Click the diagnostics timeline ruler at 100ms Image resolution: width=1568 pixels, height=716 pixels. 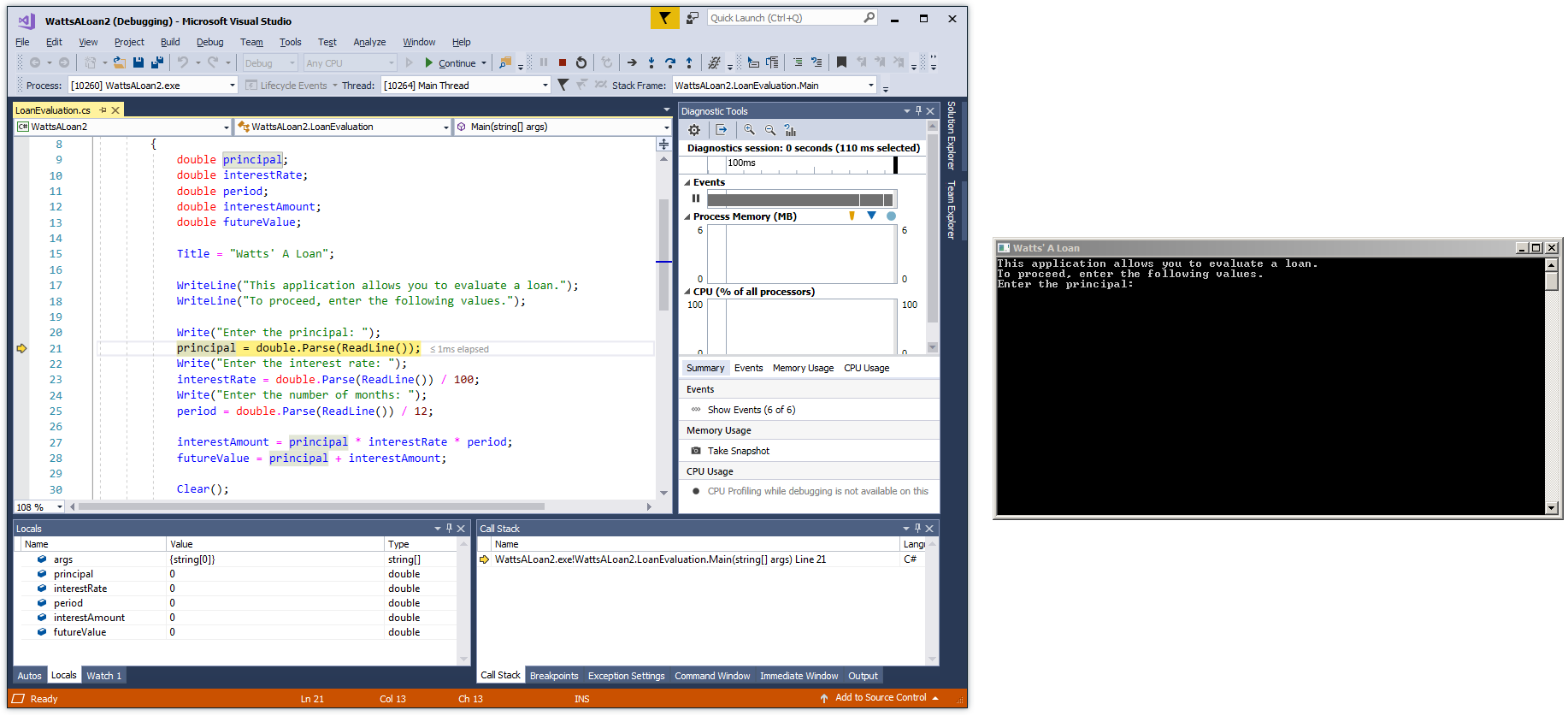point(741,163)
